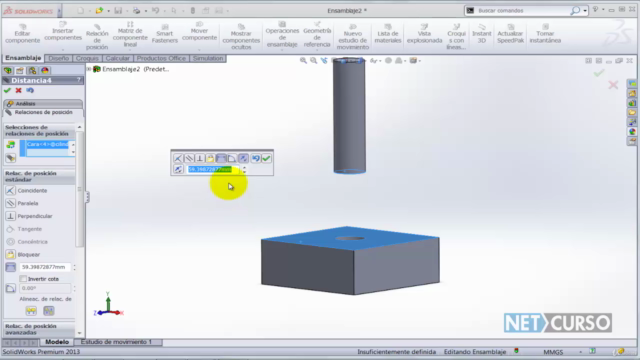Open Relación de posición tool
This screenshot has width=640, height=360.
(x=97, y=37)
